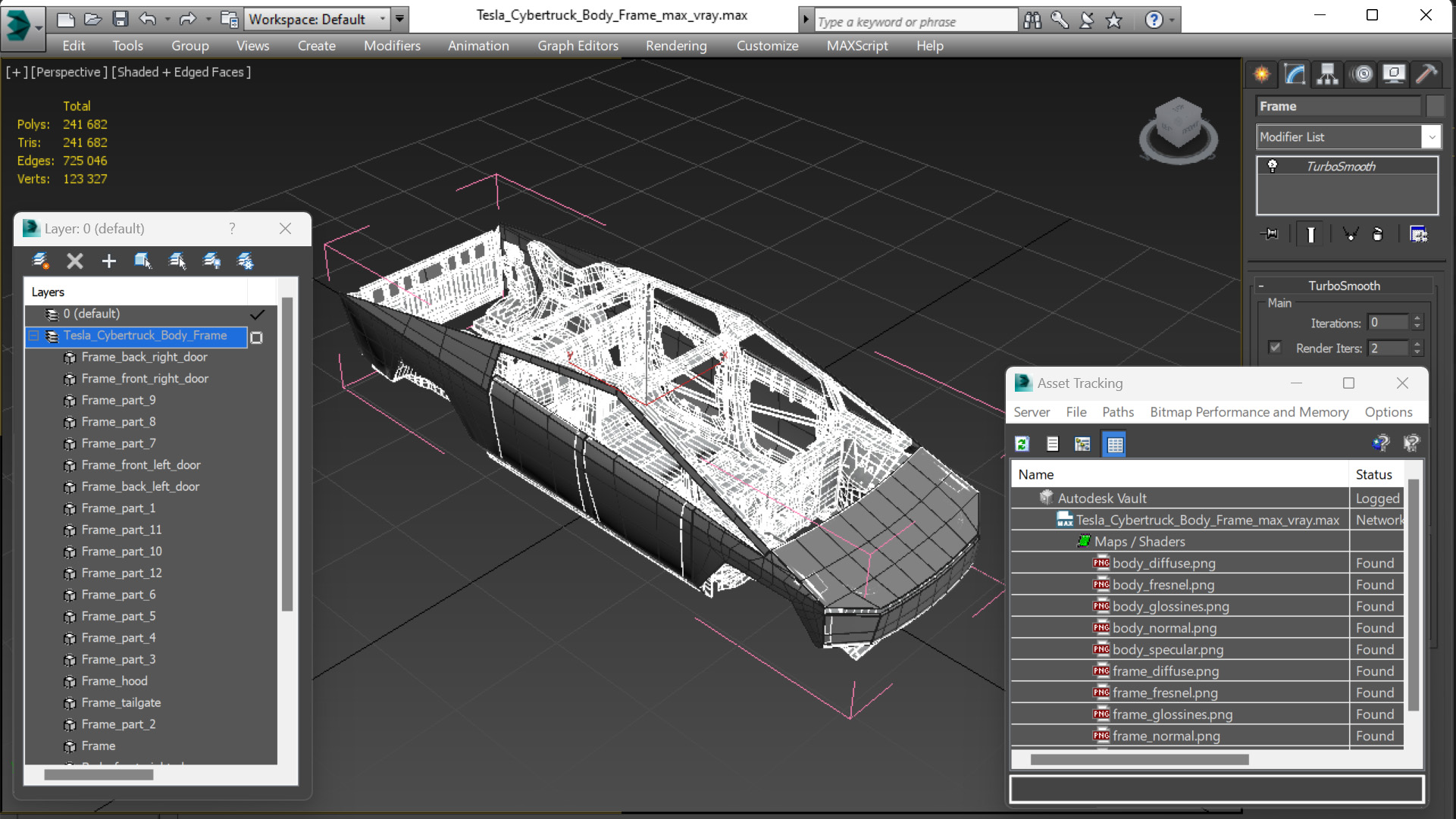Open the Help question mark dropdown arrow
Viewport: 1456px width, 819px height.
click(x=1173, y=20)
